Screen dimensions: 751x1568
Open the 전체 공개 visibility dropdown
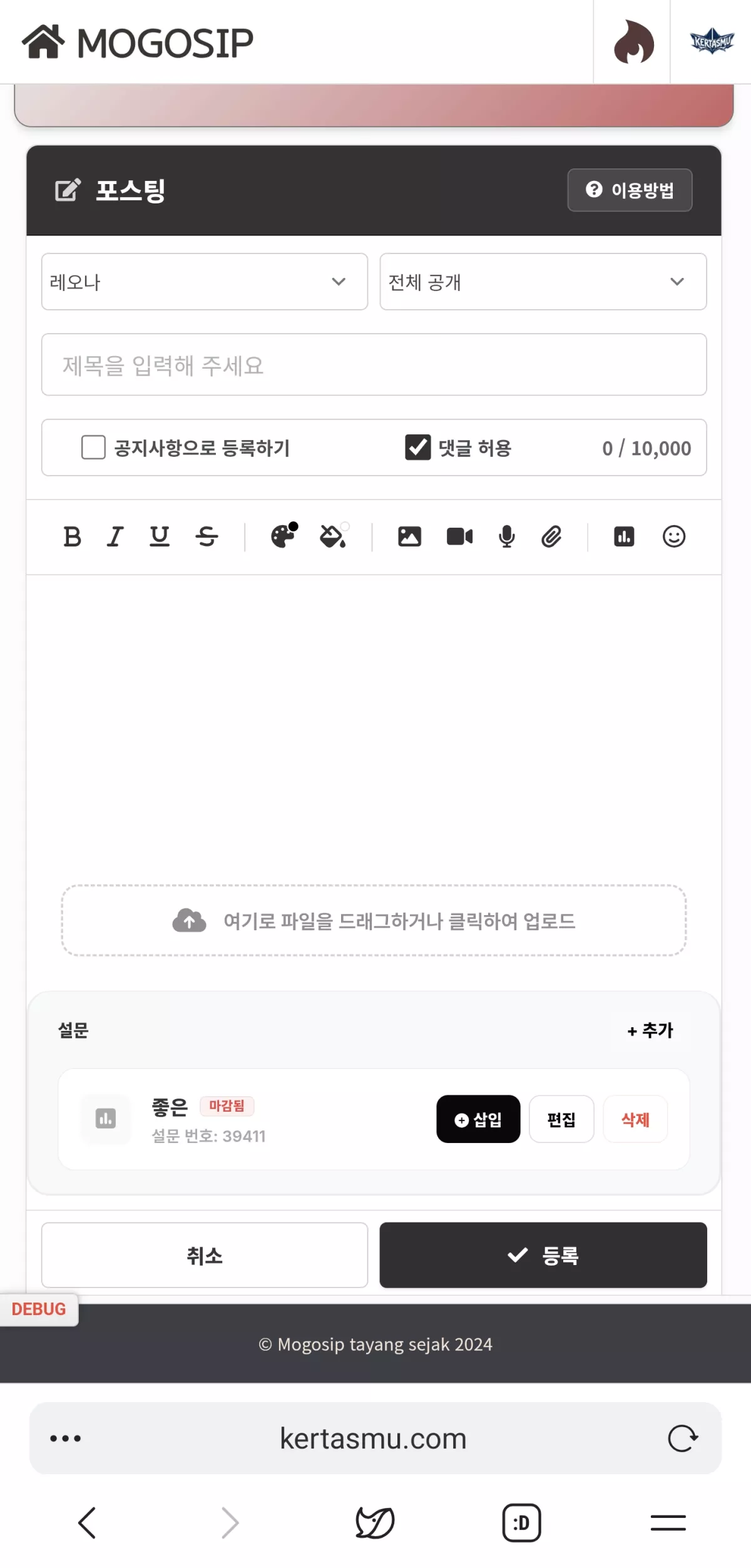[x=543, y=282]
